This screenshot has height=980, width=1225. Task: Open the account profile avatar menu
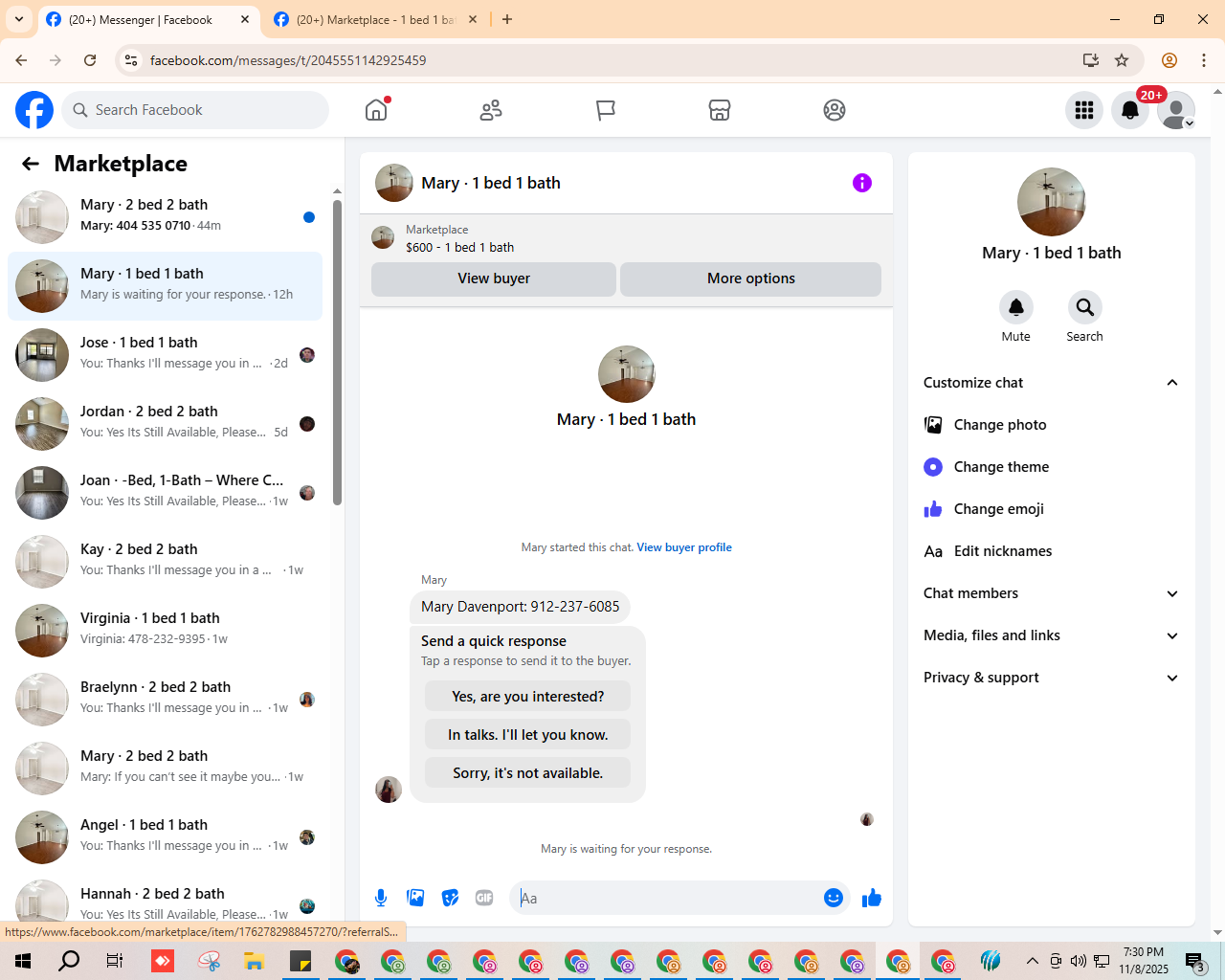click(1176, 110)
